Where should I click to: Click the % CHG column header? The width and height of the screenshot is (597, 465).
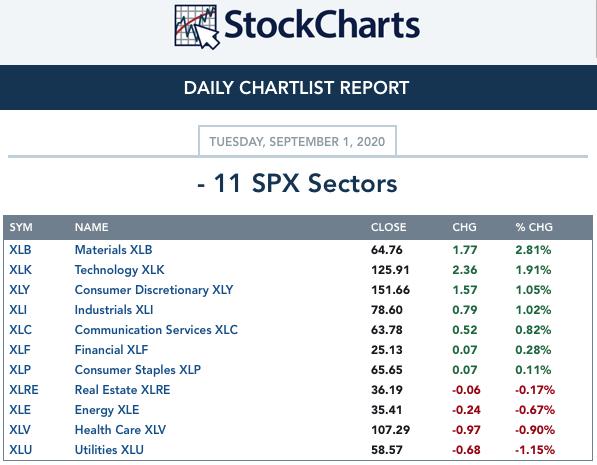point(534,227)
